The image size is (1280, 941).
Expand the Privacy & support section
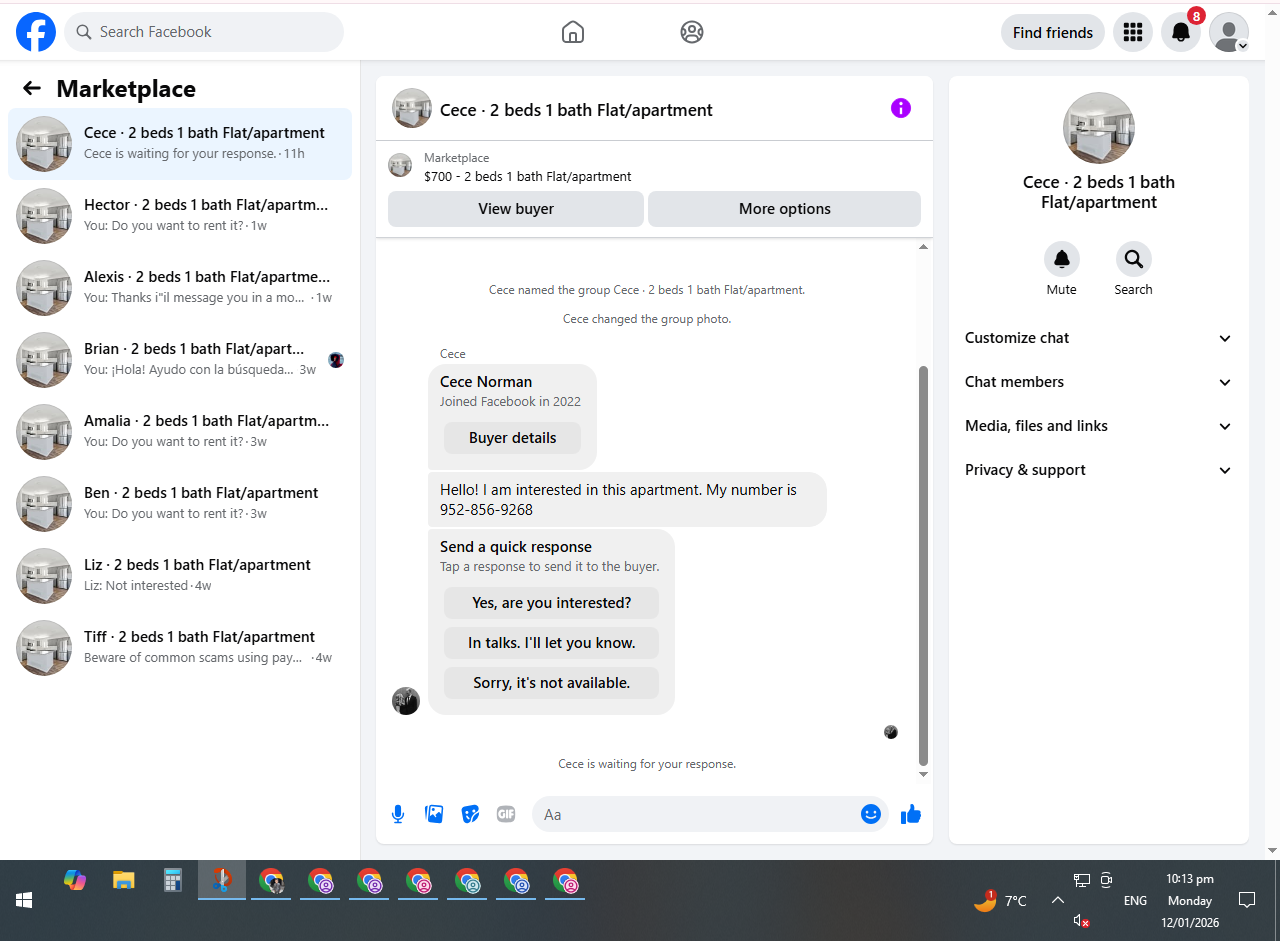pos(1098,470)
